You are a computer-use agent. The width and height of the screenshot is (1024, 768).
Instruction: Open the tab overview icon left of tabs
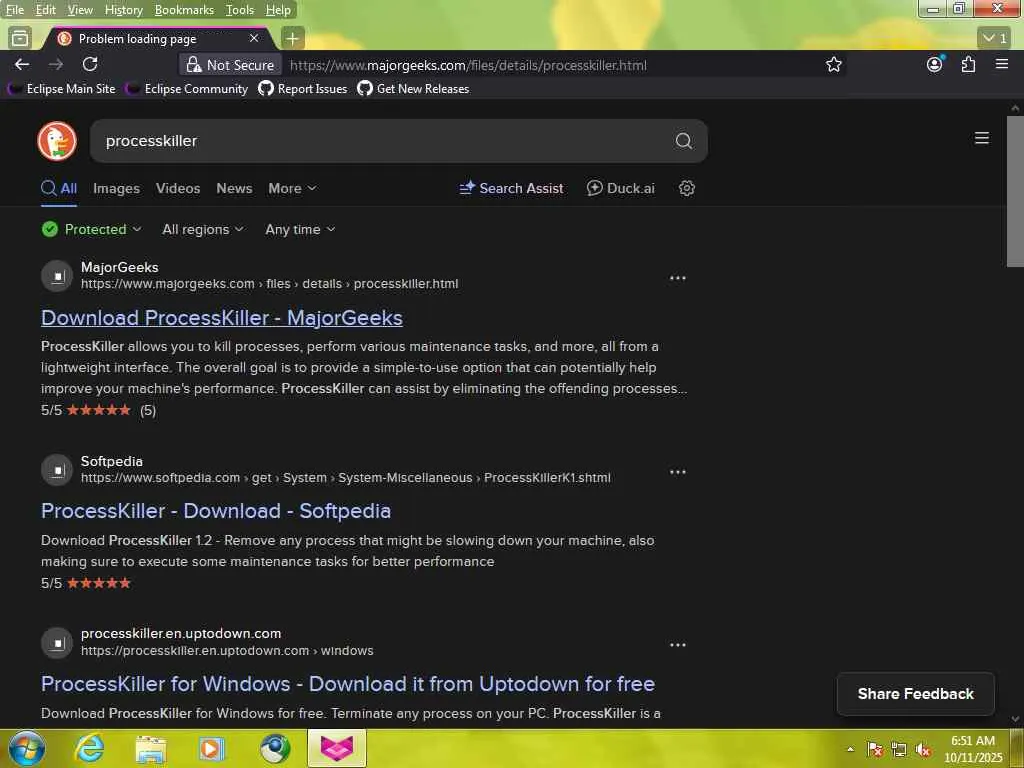click(x=20, y=39)
